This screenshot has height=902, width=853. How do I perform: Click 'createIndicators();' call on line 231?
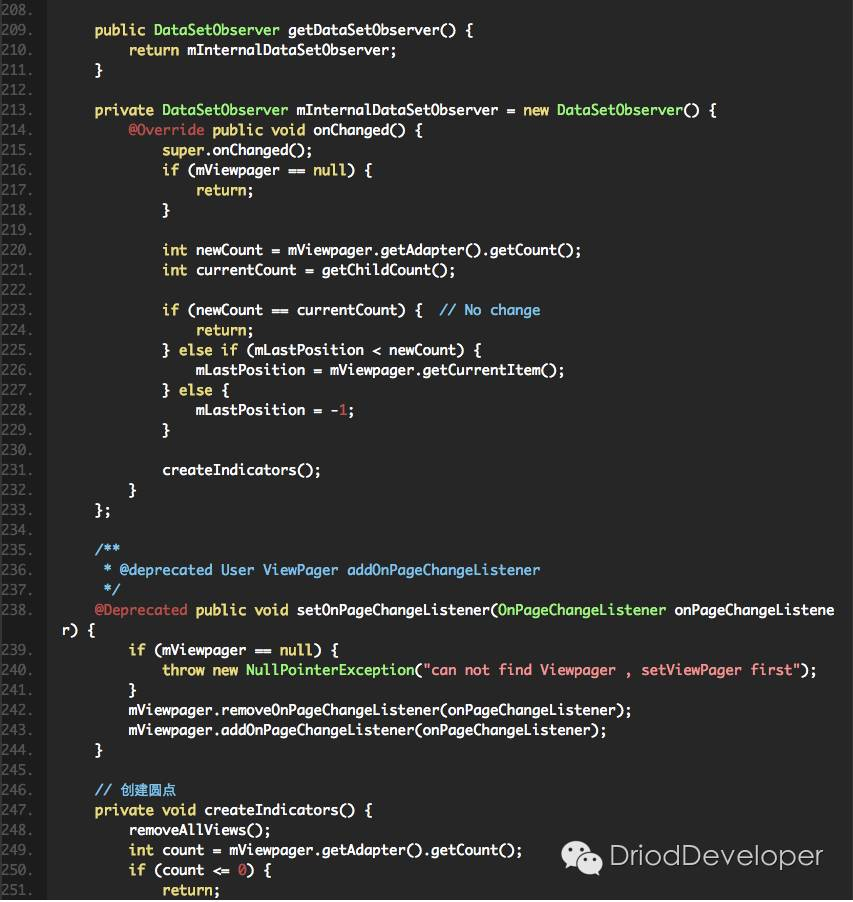click(241, 470)
